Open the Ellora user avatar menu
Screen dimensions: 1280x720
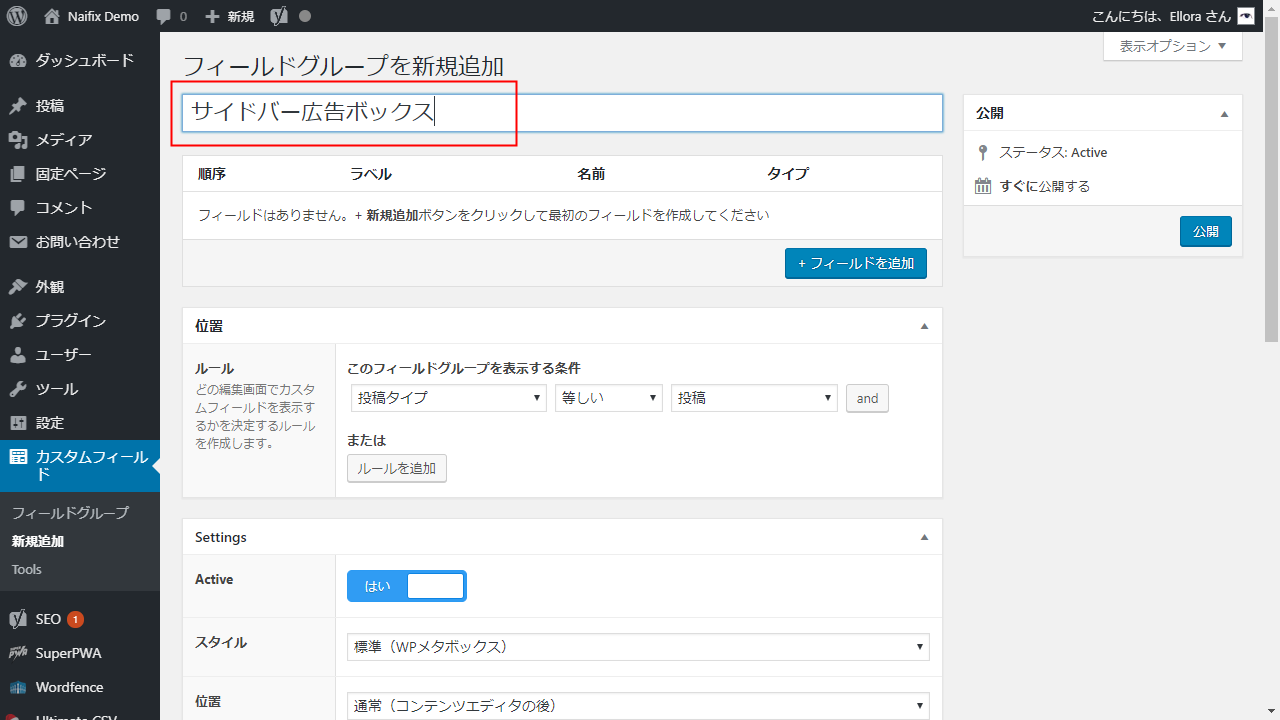tap(1245, 16)
